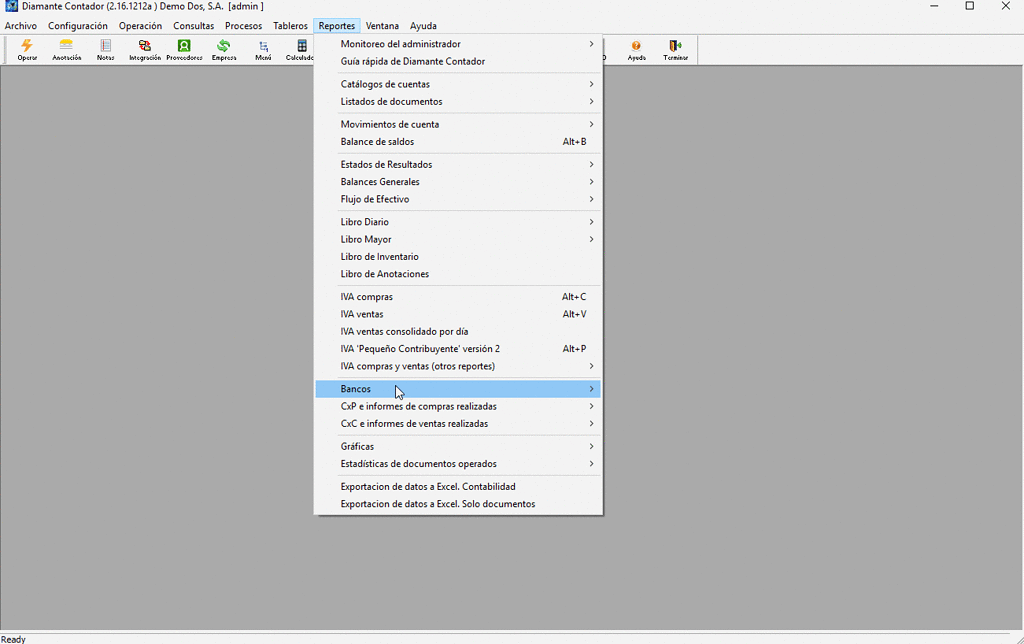The image size is (1024, 644).
Task: Expand Monitoreo del administrador submenu
Action: pyautogui.click(x=458, y=44)
